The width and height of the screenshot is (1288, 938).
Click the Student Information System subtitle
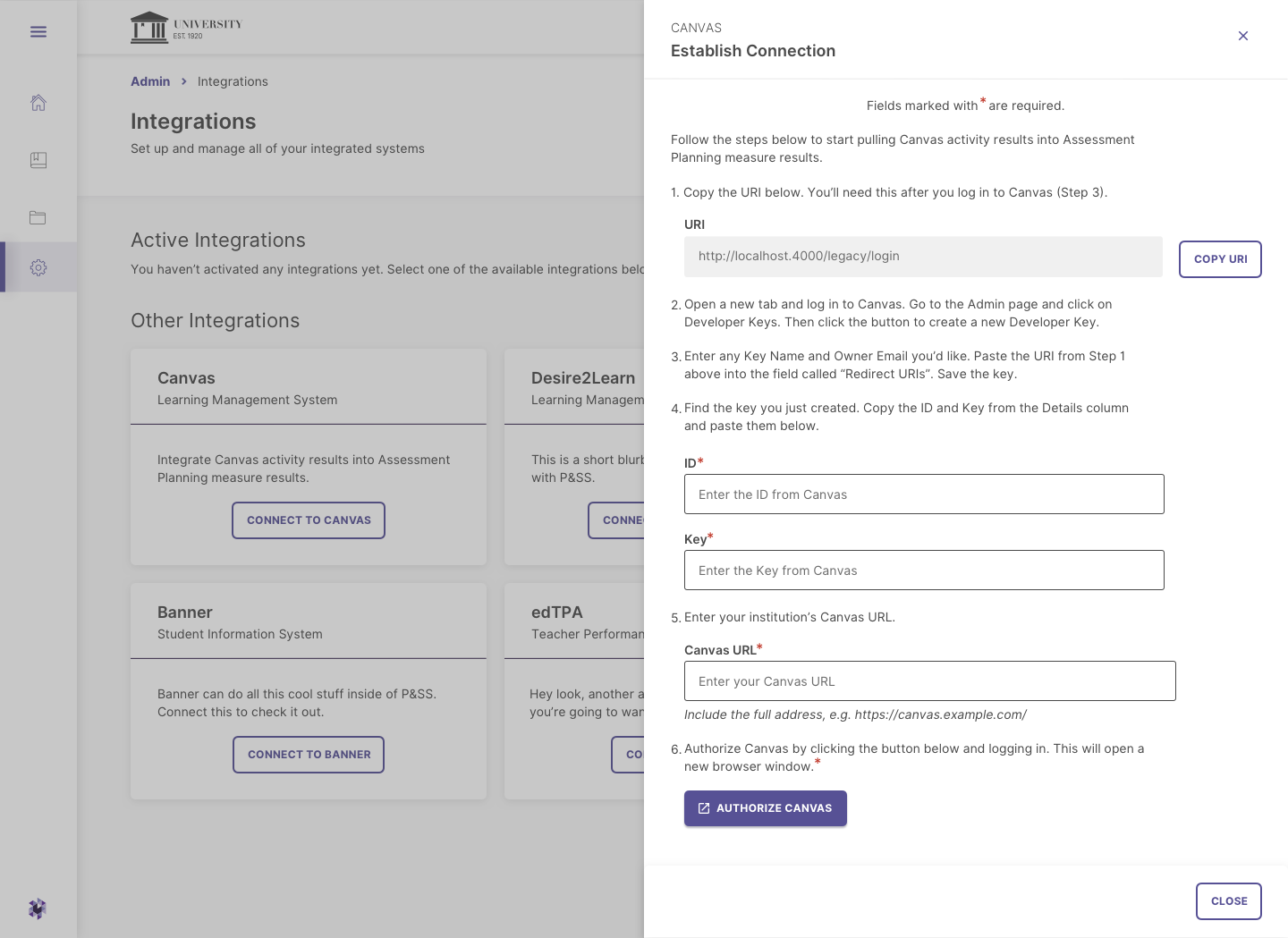(240, 634)
